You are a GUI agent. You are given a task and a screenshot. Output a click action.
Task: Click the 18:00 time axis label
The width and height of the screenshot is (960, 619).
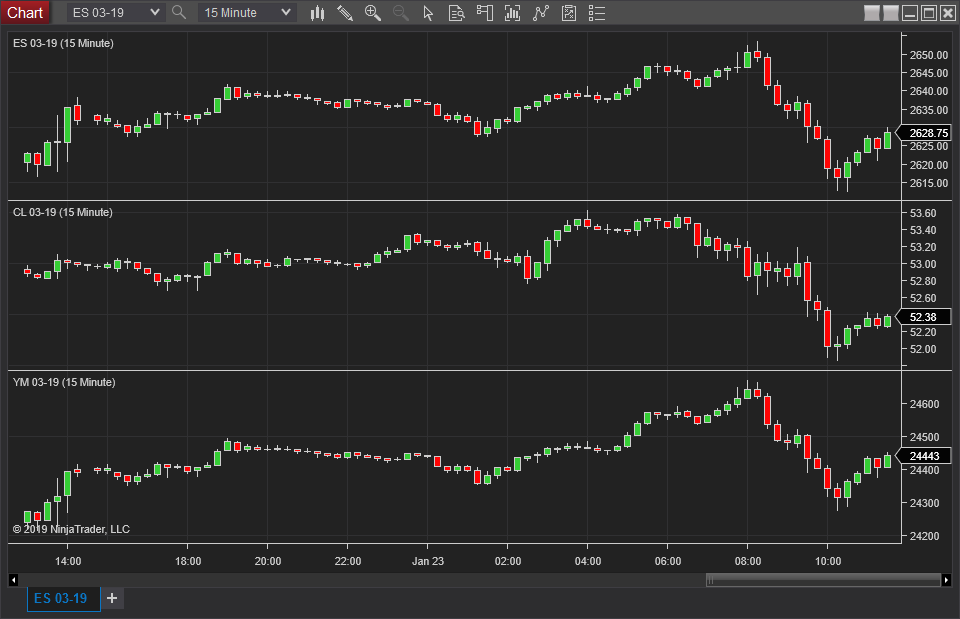[188, 561]
